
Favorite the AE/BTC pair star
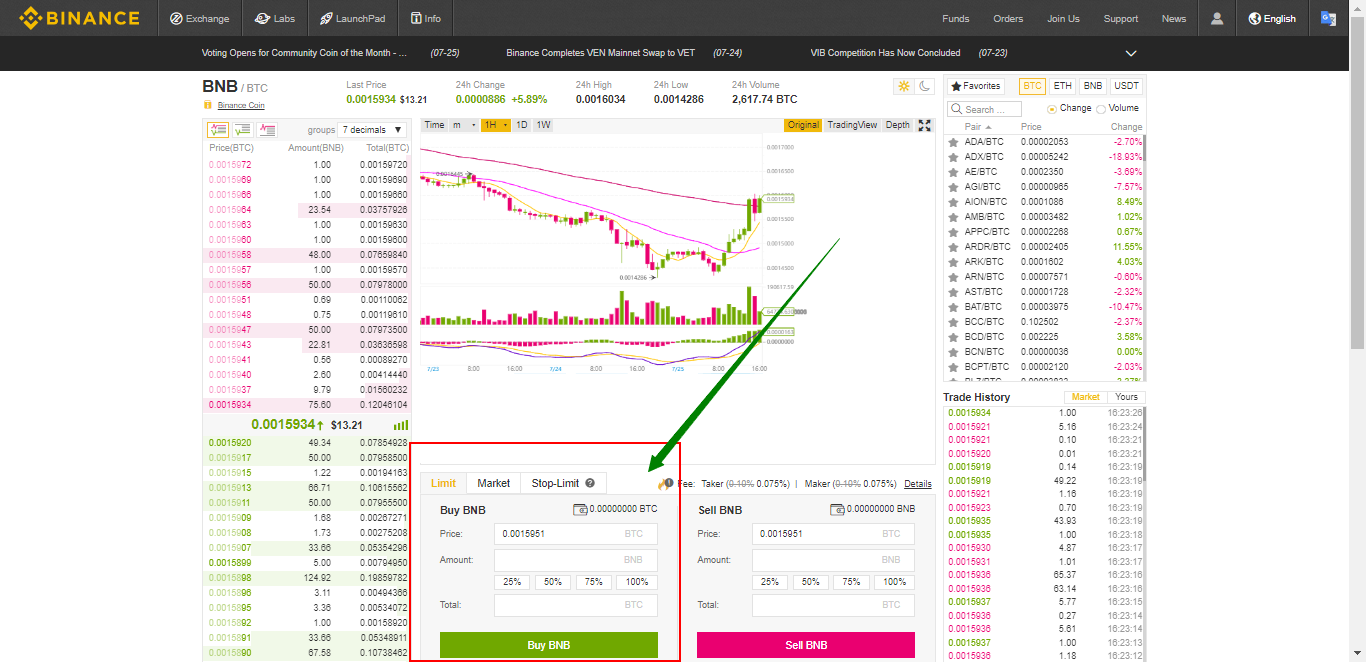tap(954, 172)
